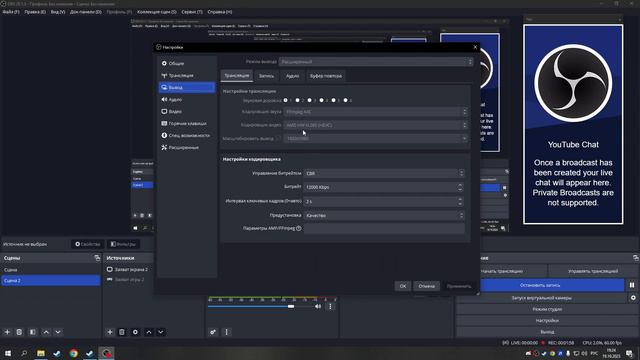Switch to the Recording (Запись) tab

[x=267, y=76]
